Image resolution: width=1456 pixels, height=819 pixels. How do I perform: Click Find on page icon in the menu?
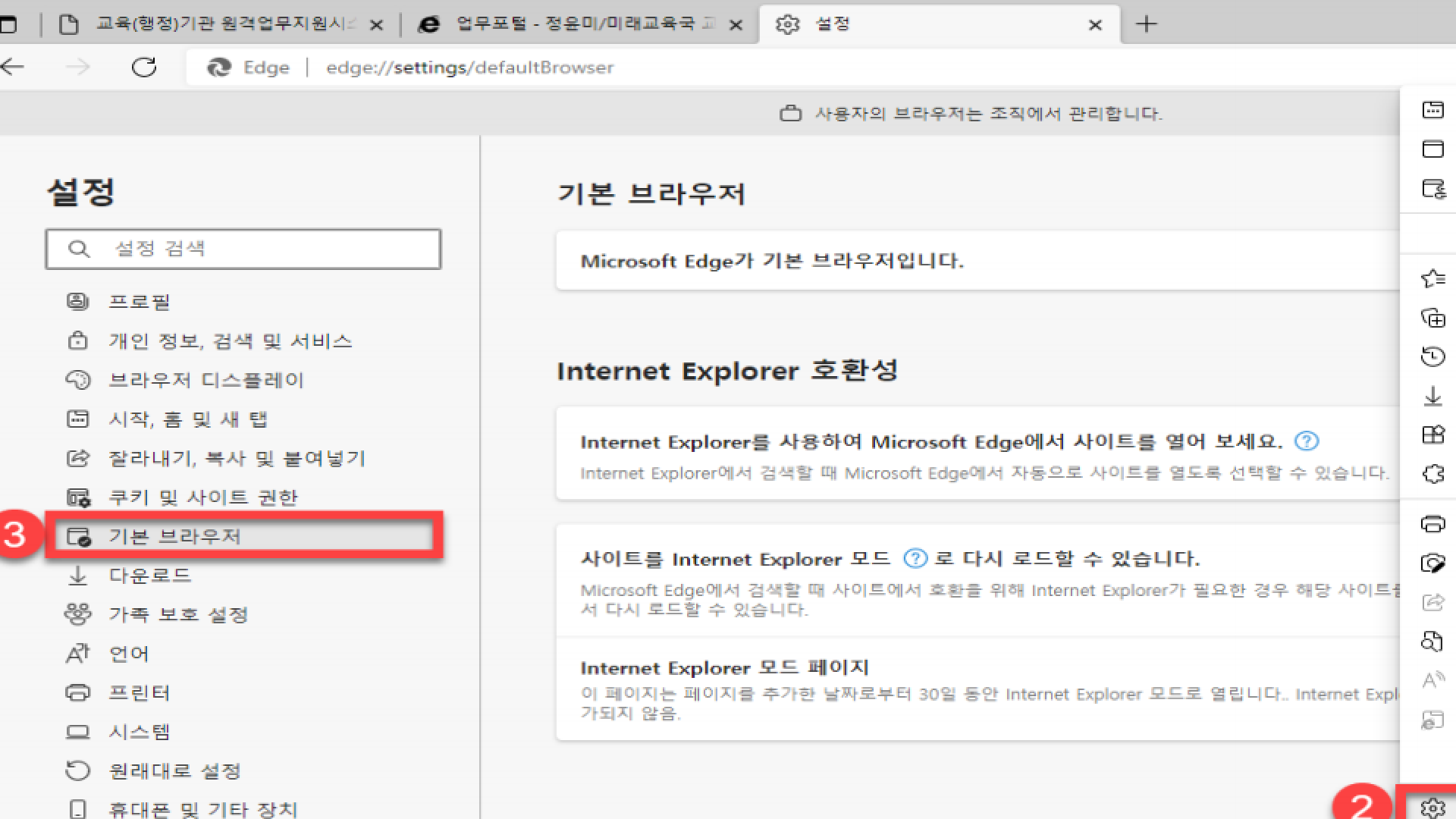(x=1432, y=642)
